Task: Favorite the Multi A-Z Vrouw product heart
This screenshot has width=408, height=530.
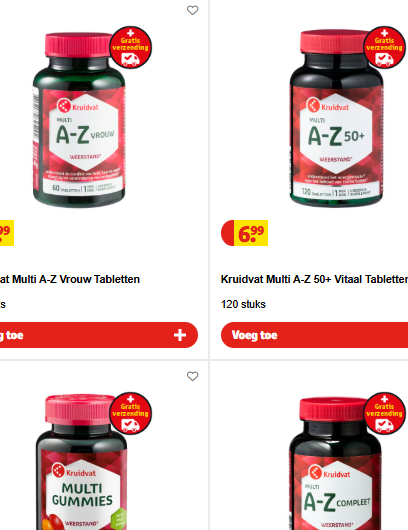Action: (x=193, y=10)
